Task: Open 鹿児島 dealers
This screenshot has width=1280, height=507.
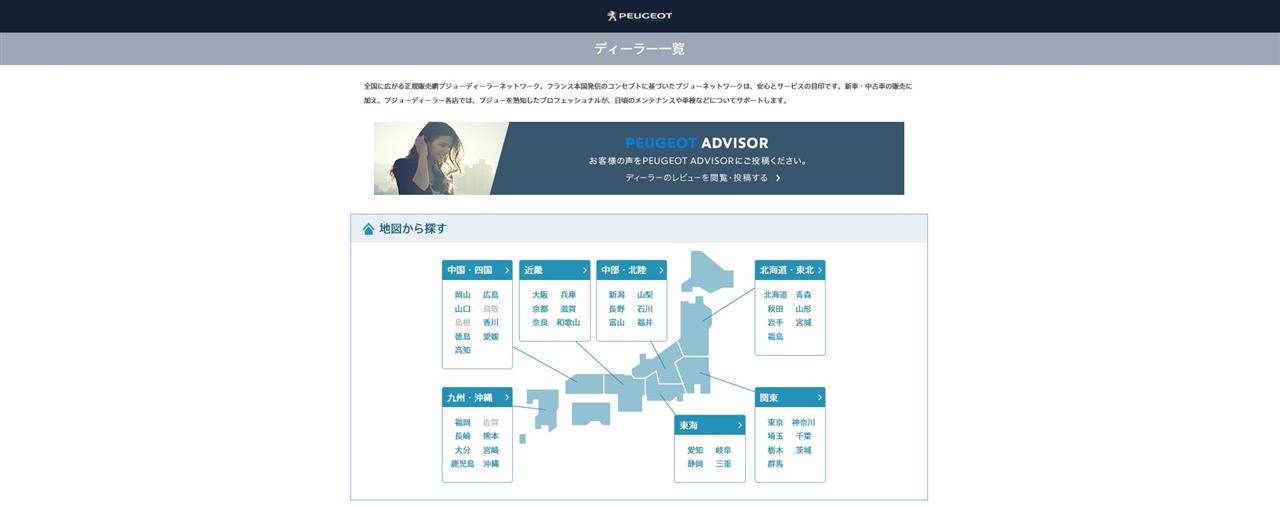Action: pyautogui.click(x=462, y=464)
